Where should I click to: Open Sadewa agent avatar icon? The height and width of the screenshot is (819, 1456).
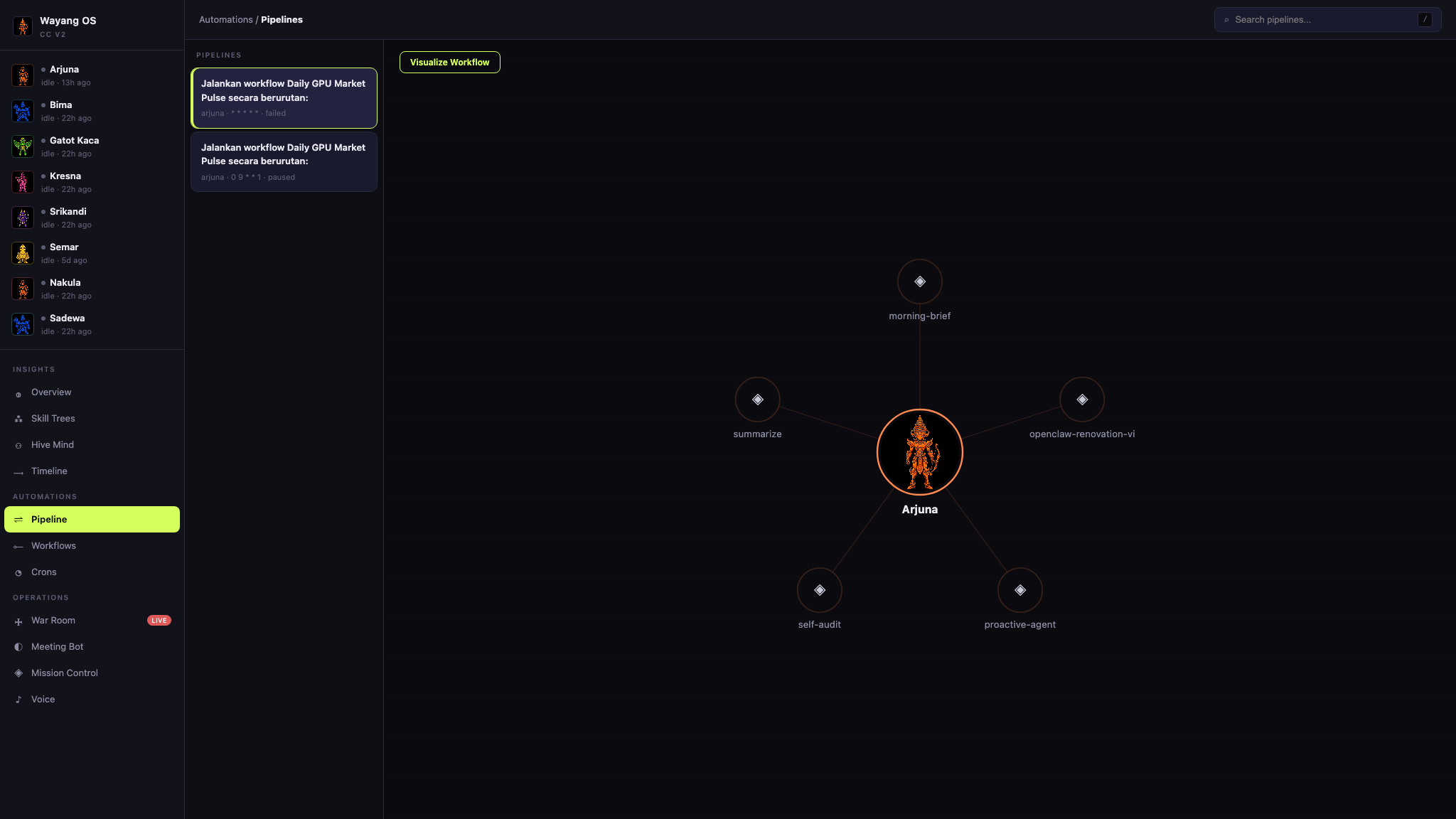coord(23,324)
